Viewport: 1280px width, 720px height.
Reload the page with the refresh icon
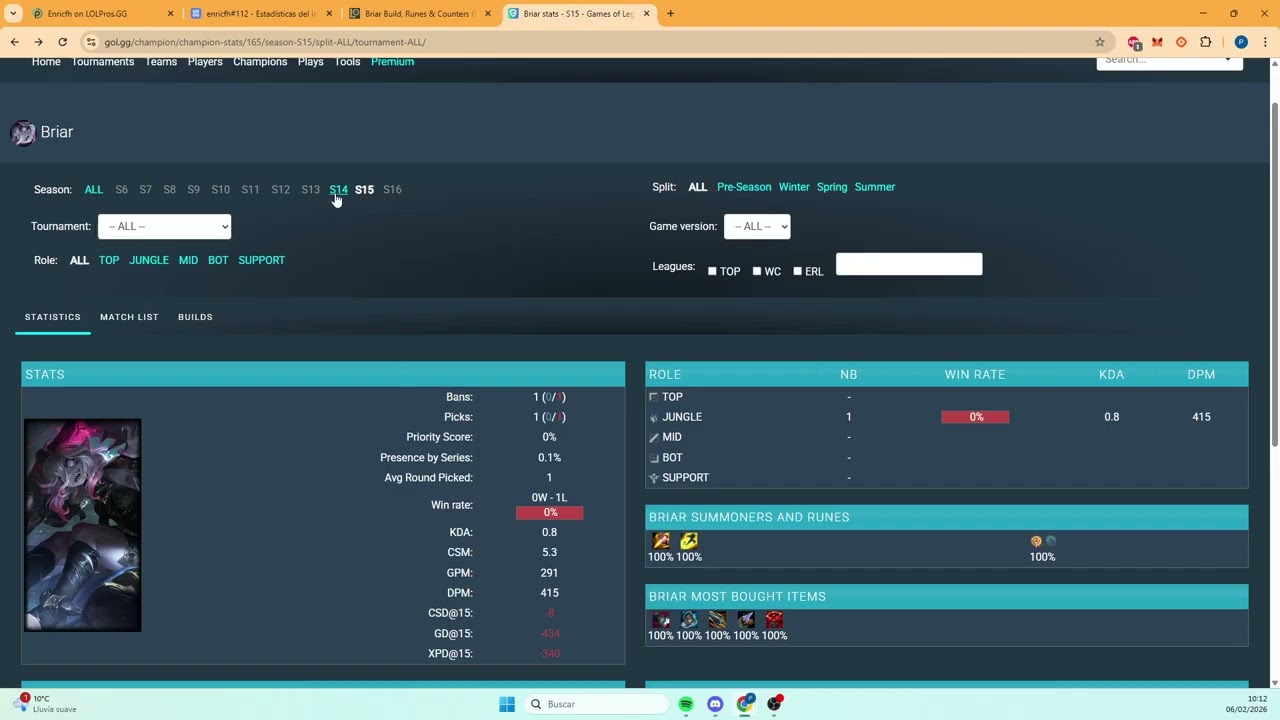[x=62, y=42]
